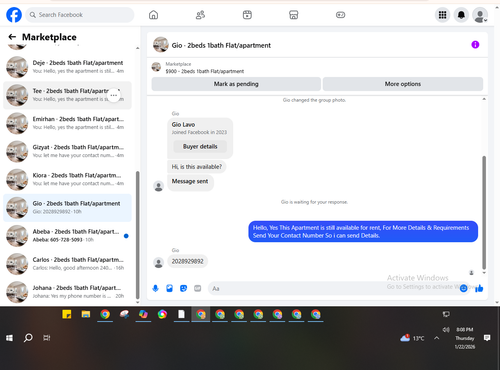Image resolution: width=500 pixels, height=370 pixels.
Task: Click the Mark as pending button
Action: coord(236,84)
